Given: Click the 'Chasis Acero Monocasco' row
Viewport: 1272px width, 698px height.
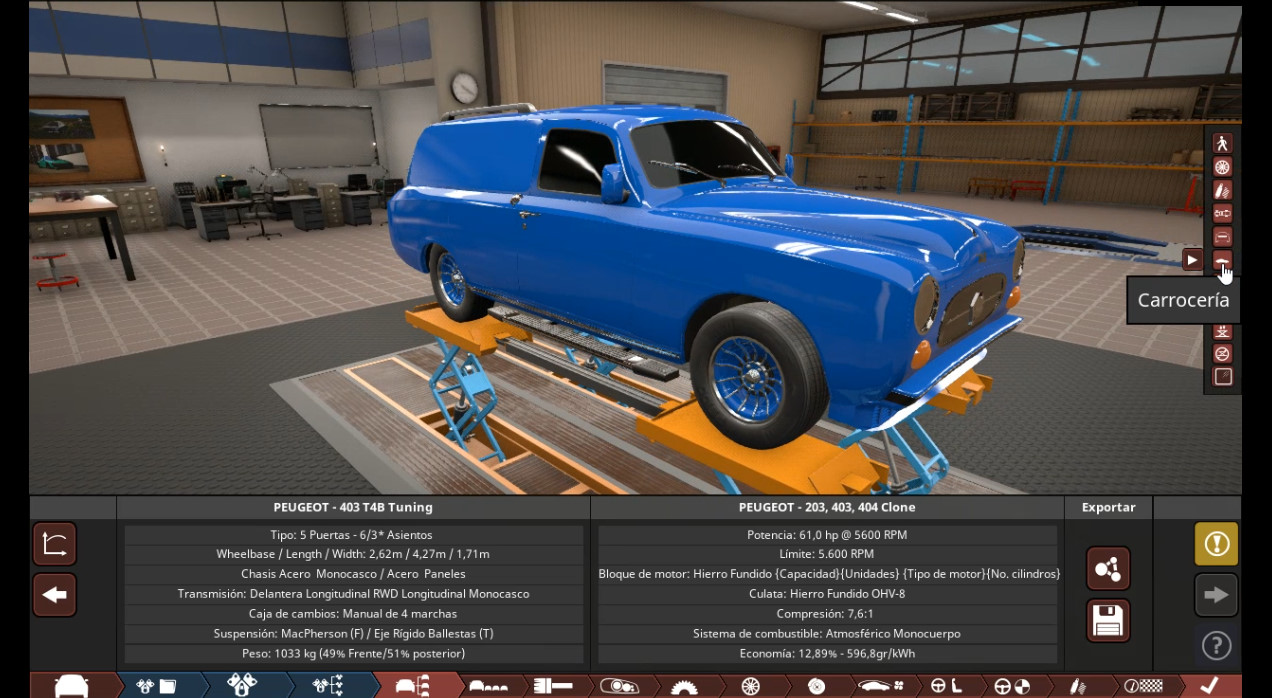Looking at the screenshot, I should pos(353,574).
